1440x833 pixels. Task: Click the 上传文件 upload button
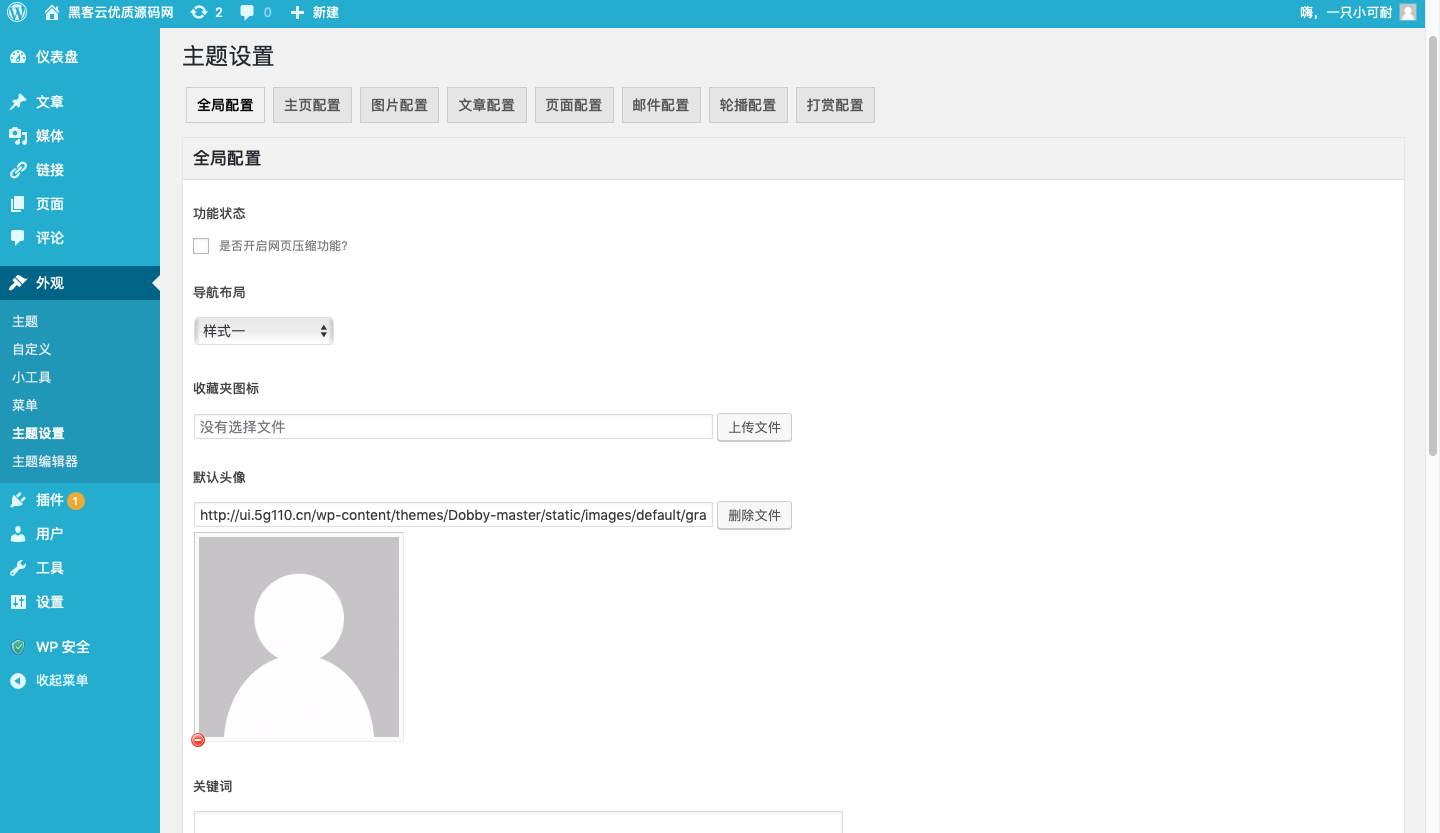coord(754,428)
